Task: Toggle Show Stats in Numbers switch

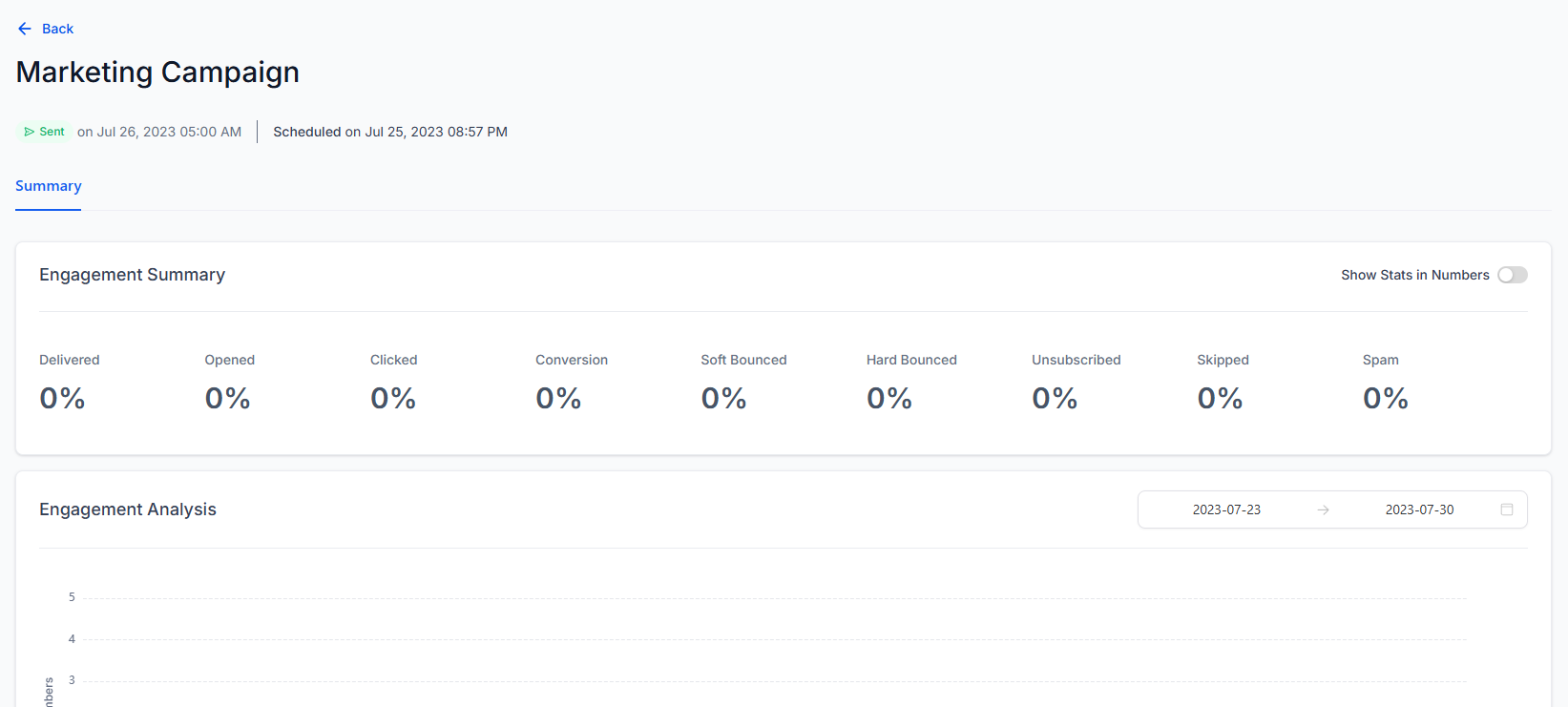Action: pyautogui.click(x=1512, y=275)
